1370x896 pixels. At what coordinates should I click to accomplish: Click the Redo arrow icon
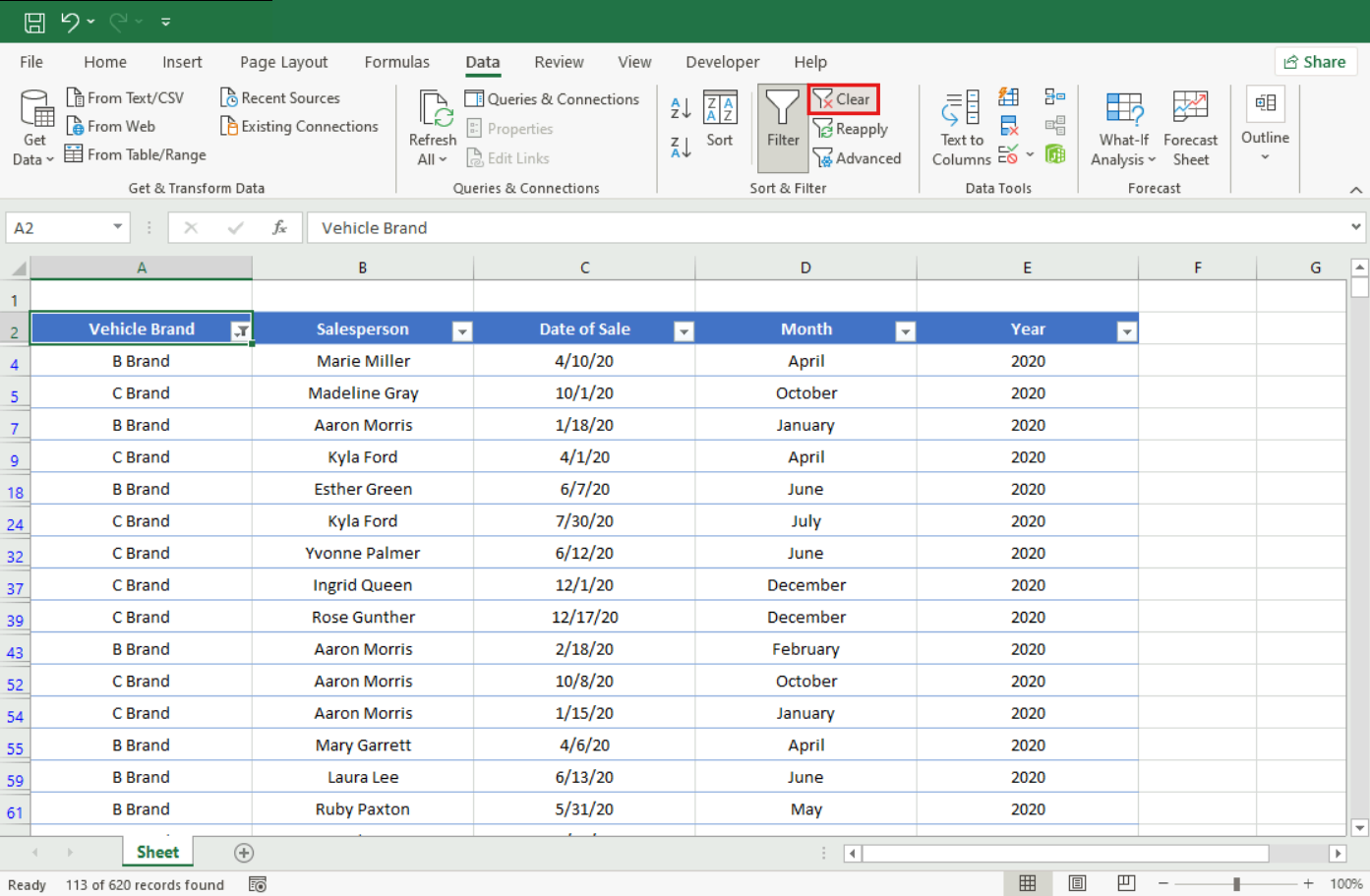[119, 22]
